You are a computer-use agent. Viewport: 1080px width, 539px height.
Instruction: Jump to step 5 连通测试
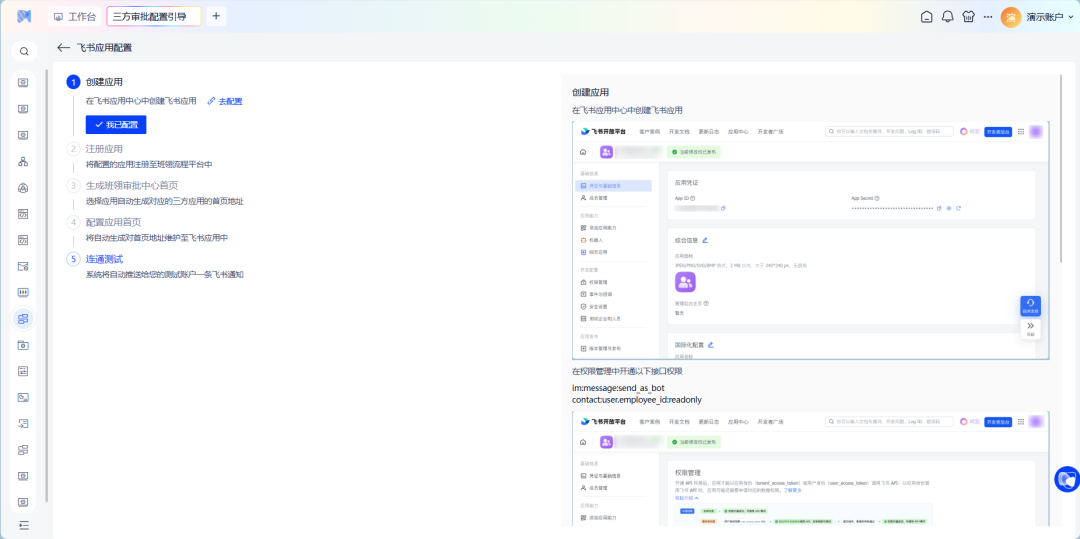click(104, 259)
